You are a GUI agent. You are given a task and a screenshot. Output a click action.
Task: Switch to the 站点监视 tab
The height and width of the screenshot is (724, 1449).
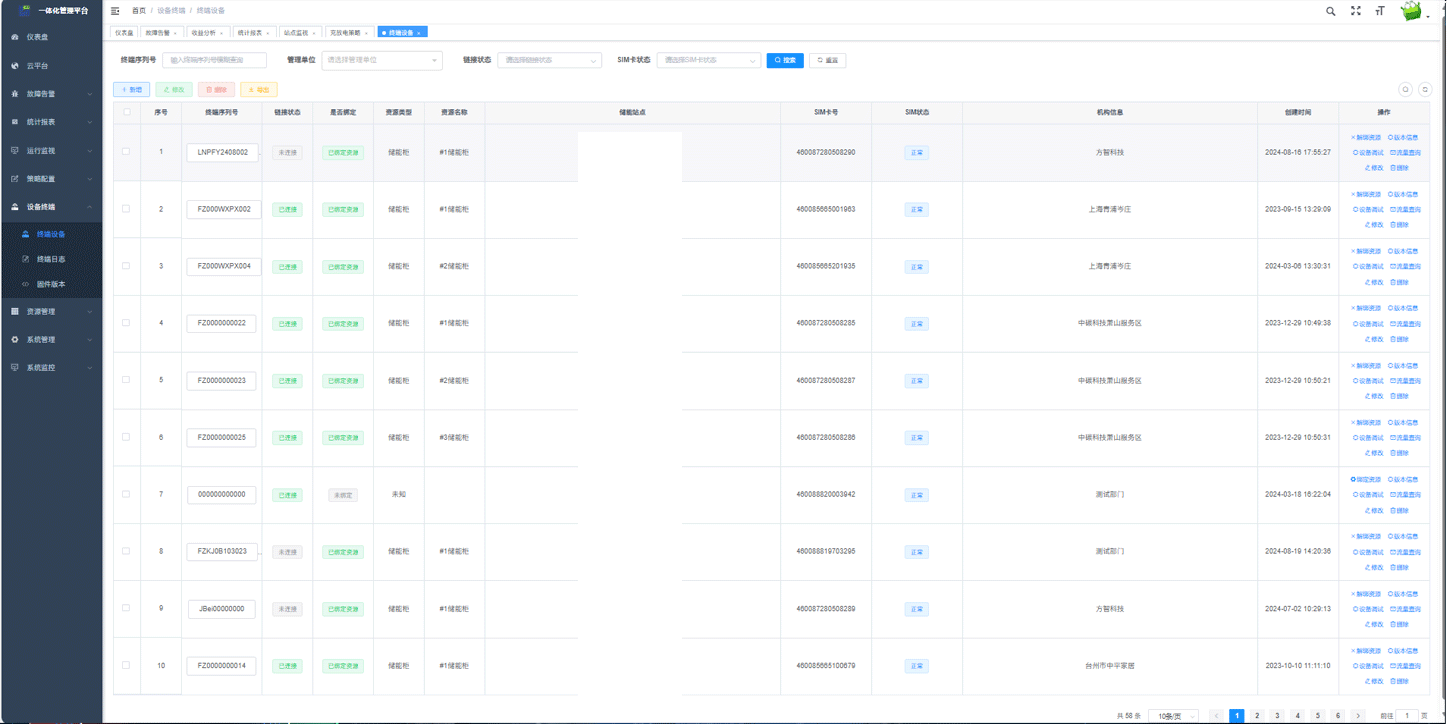pos(297,33)
